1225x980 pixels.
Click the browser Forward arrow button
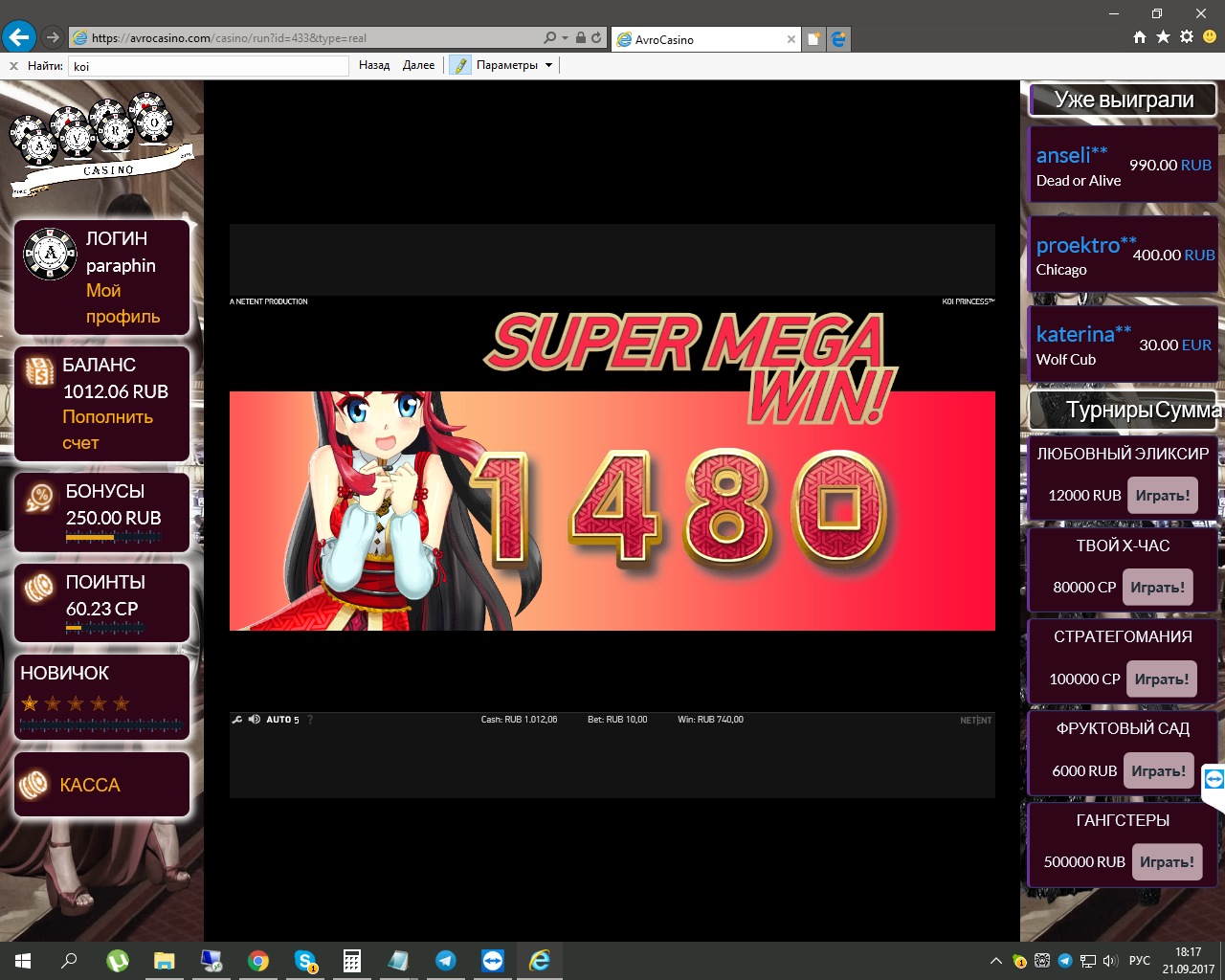(53, 37)
